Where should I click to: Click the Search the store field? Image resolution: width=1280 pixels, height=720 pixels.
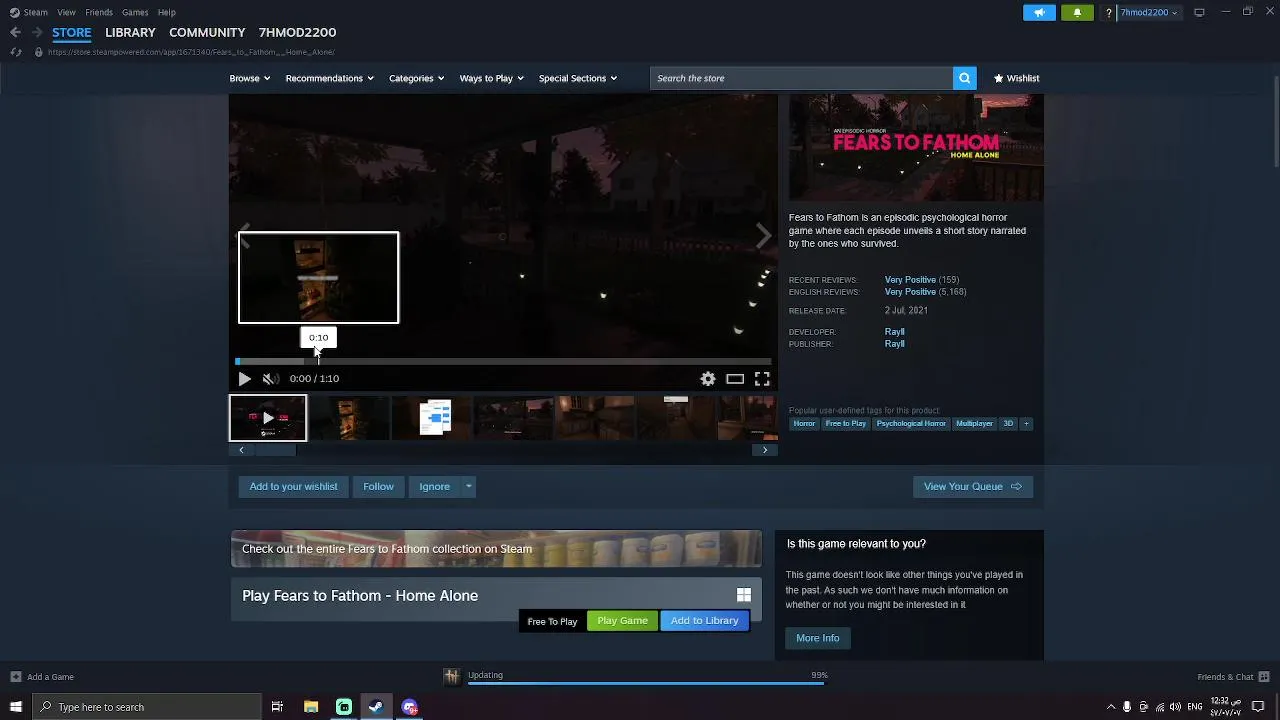tap(801, 78)
